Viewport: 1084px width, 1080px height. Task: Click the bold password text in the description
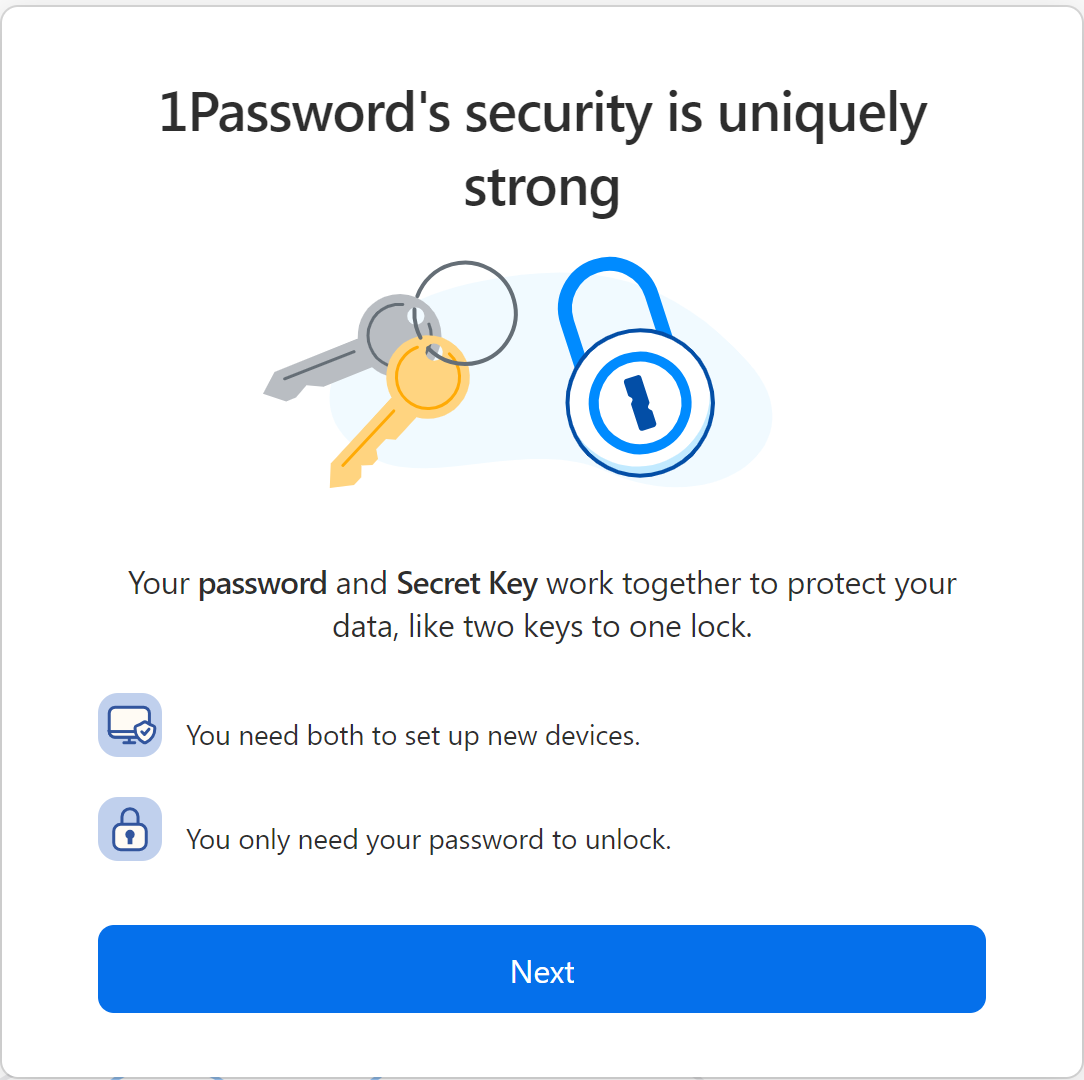263,583
